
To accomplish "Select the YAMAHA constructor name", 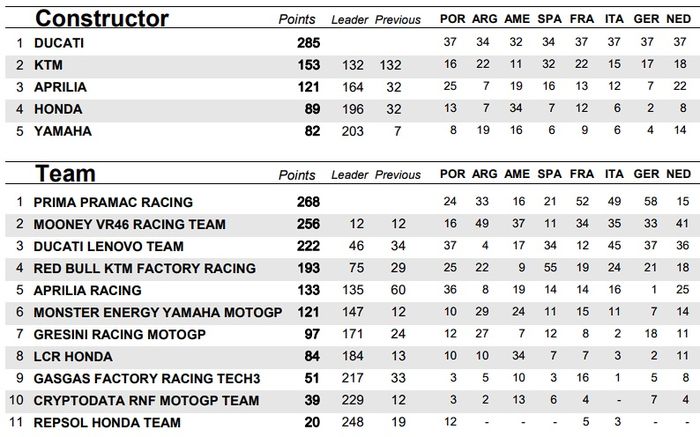I will [x=61, y=131].
